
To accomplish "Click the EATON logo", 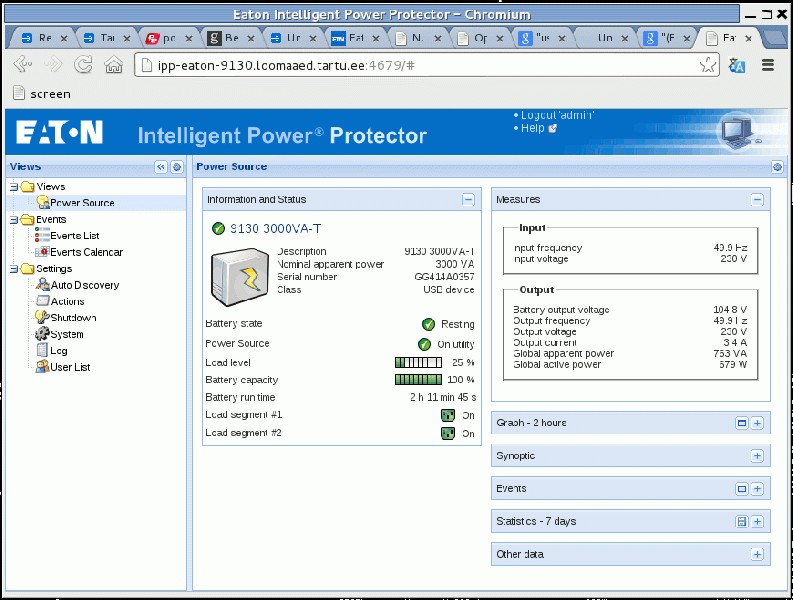I will pos(59,133).
